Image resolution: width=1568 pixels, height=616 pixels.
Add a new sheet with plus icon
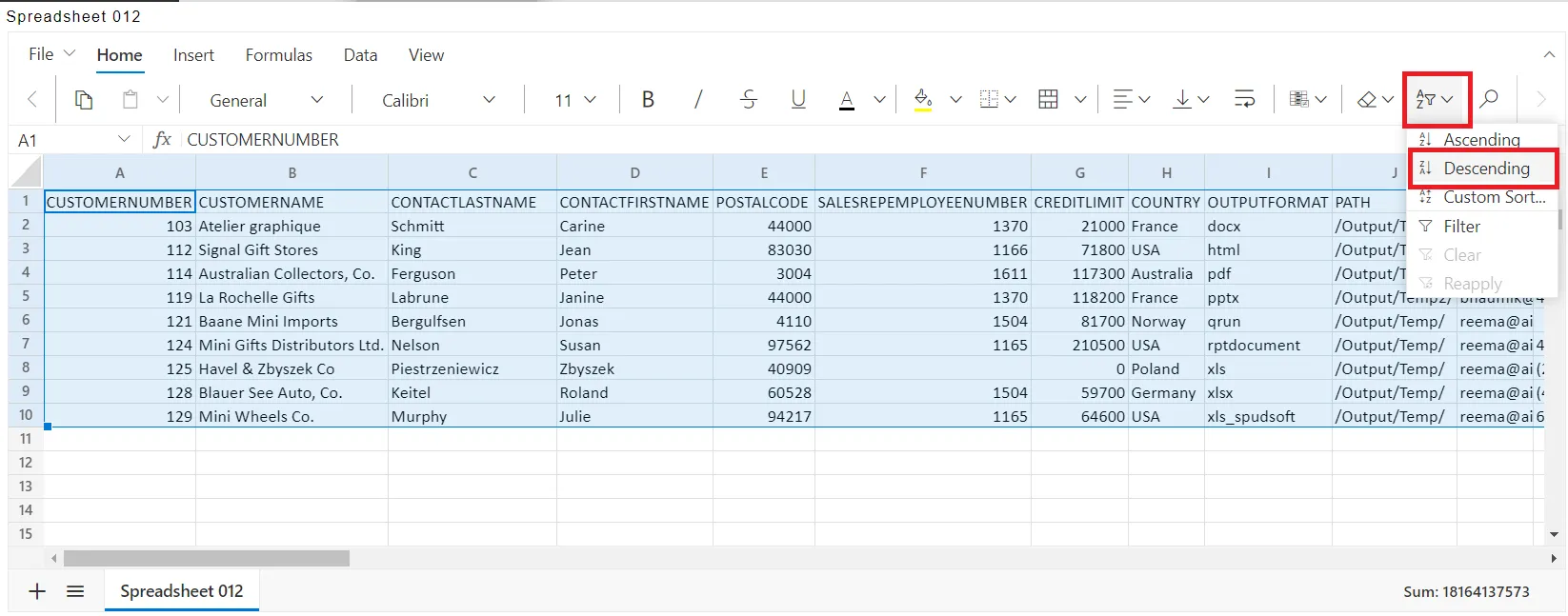coord(37,591)
